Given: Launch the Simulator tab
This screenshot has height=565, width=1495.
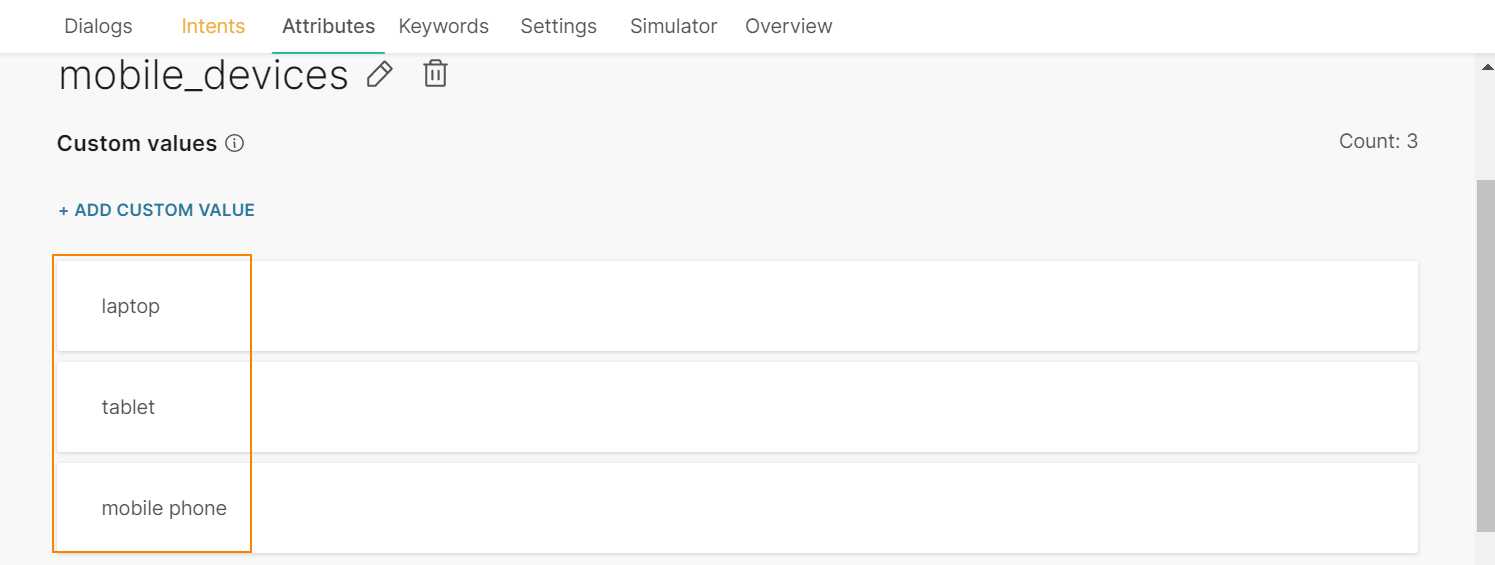Looking at the screenshot, I should tap(673, 26).
